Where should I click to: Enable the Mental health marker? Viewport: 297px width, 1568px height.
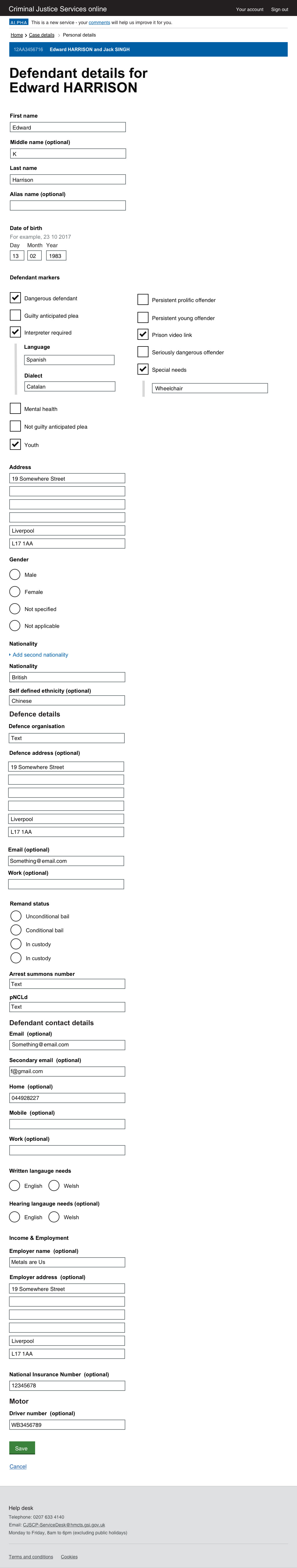15,408
